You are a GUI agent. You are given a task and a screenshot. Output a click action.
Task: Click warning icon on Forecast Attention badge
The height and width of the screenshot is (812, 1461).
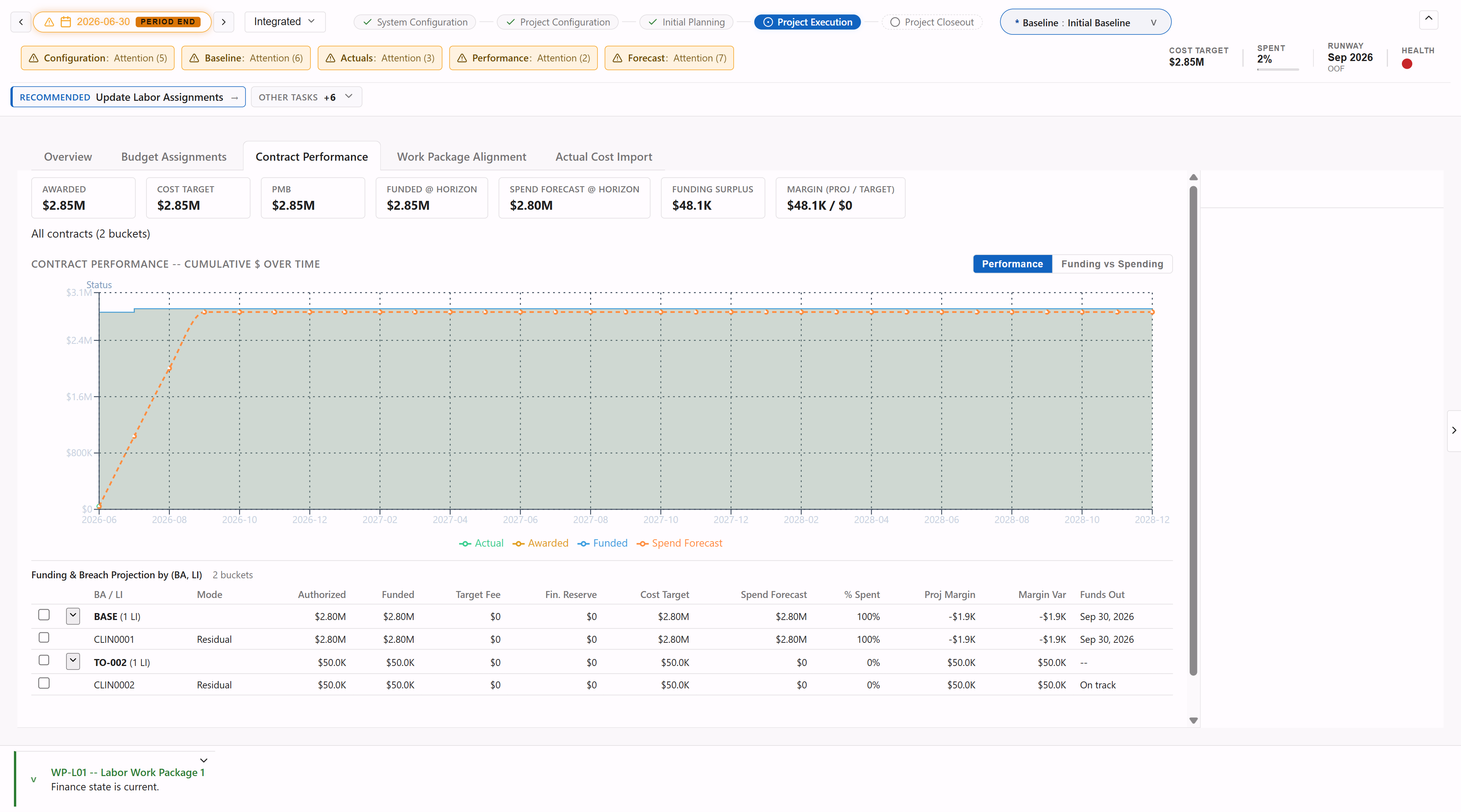coord(617,58)
